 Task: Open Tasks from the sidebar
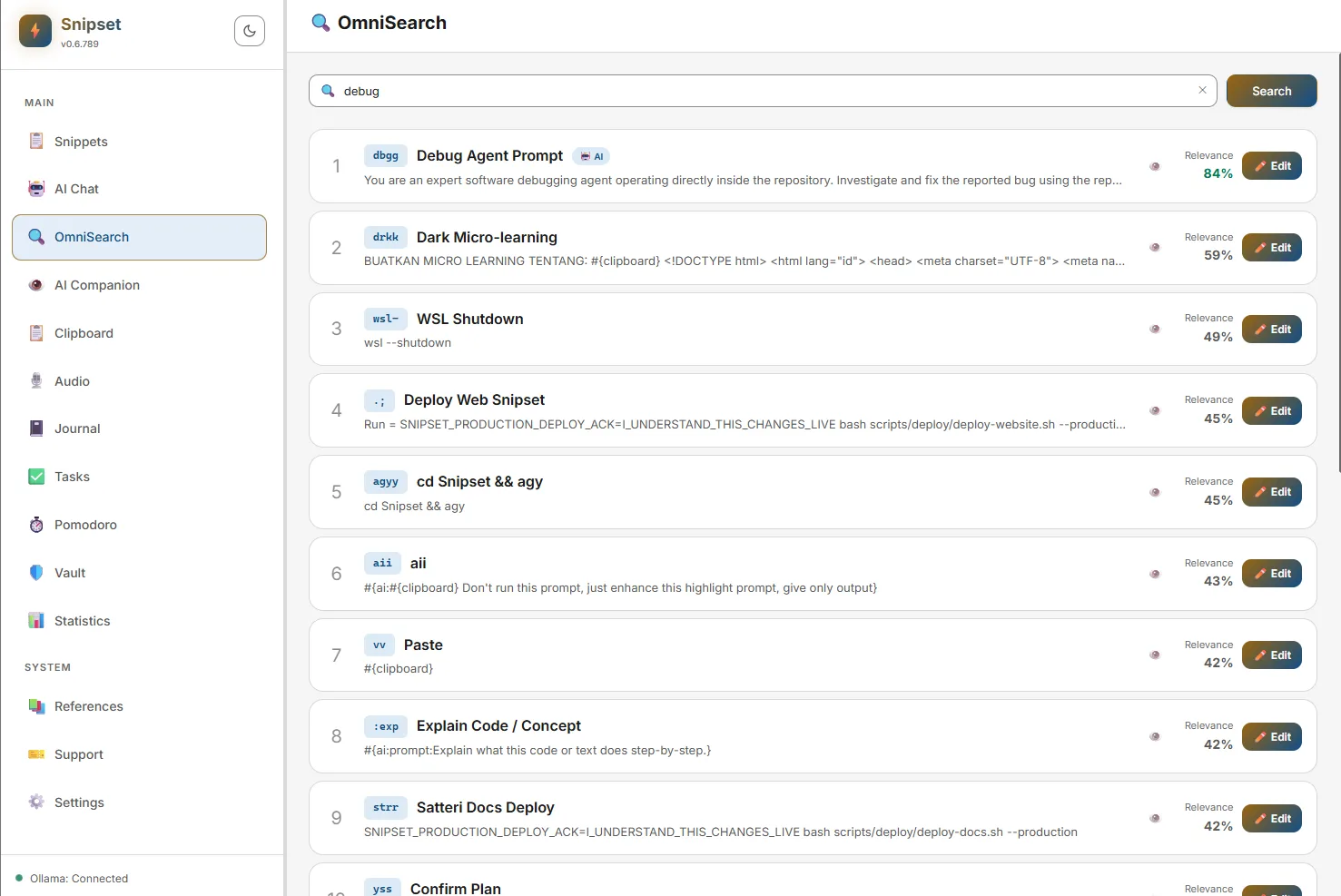point(139,477)
